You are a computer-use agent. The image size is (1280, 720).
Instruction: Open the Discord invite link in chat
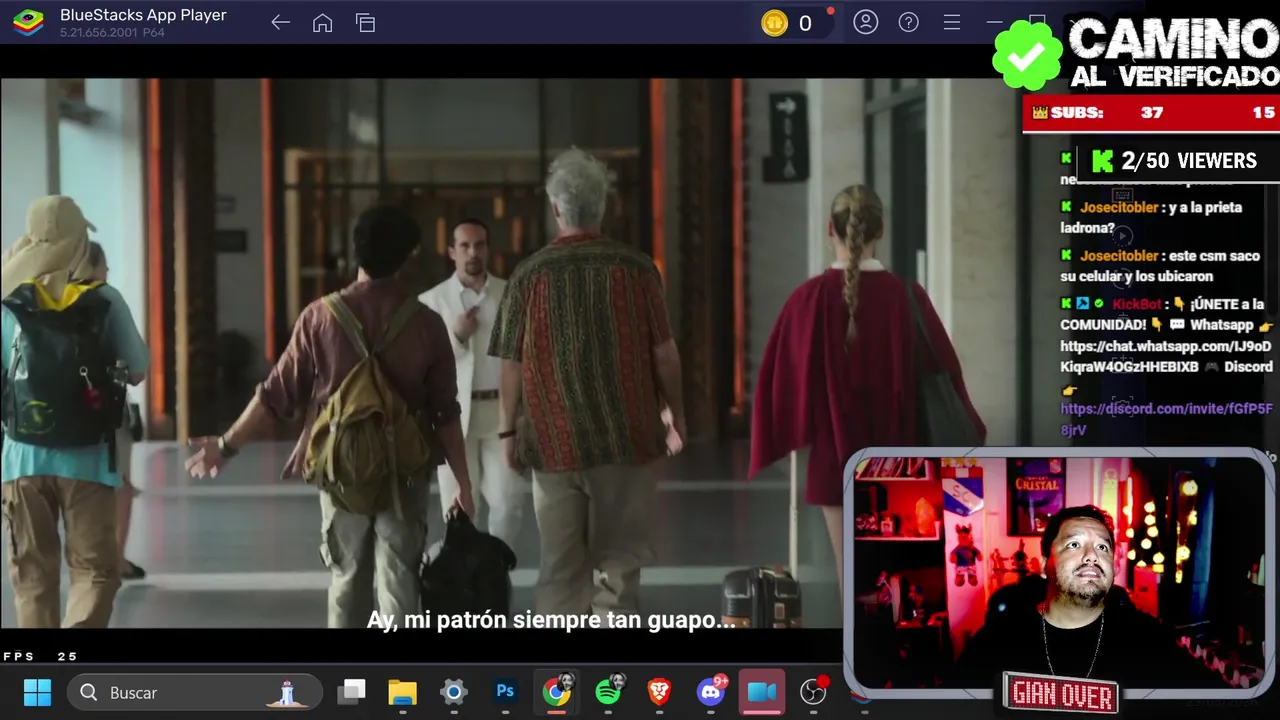[1166, 419]
